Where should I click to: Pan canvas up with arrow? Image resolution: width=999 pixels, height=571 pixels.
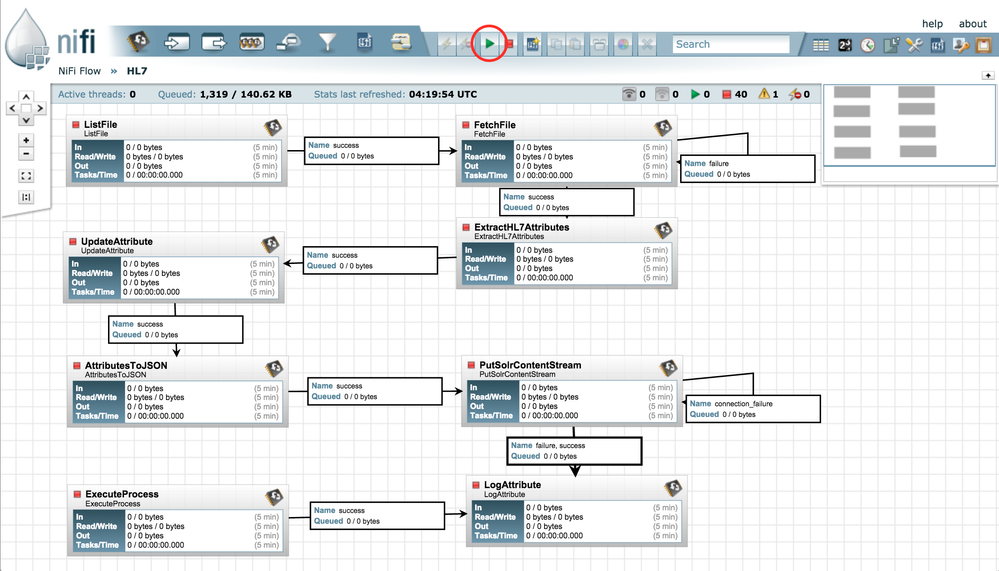26,97
